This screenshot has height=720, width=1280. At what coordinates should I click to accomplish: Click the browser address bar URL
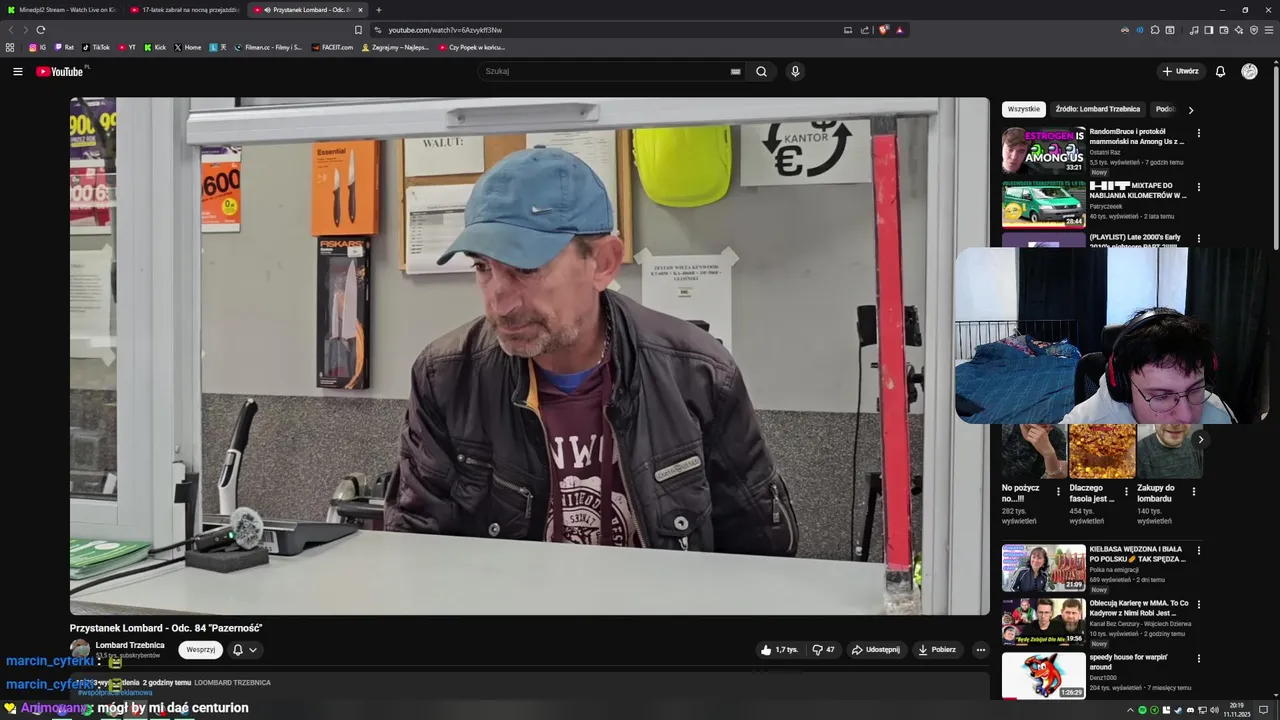[x=445, y=30]
